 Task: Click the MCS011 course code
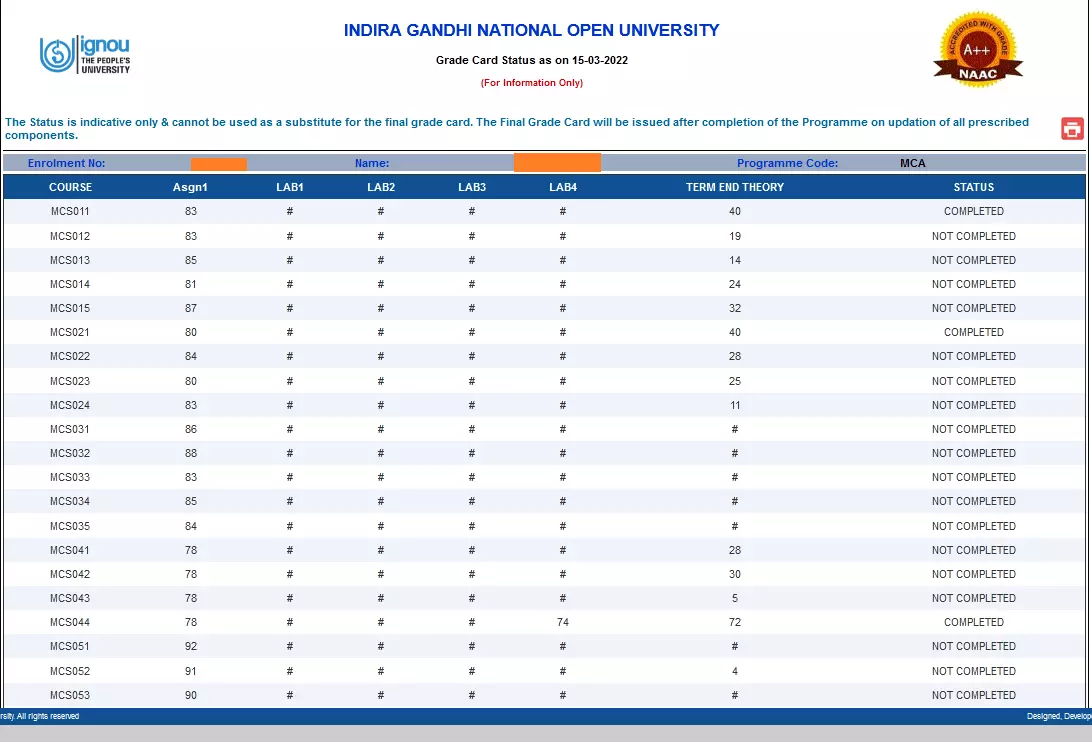[70, 211]
